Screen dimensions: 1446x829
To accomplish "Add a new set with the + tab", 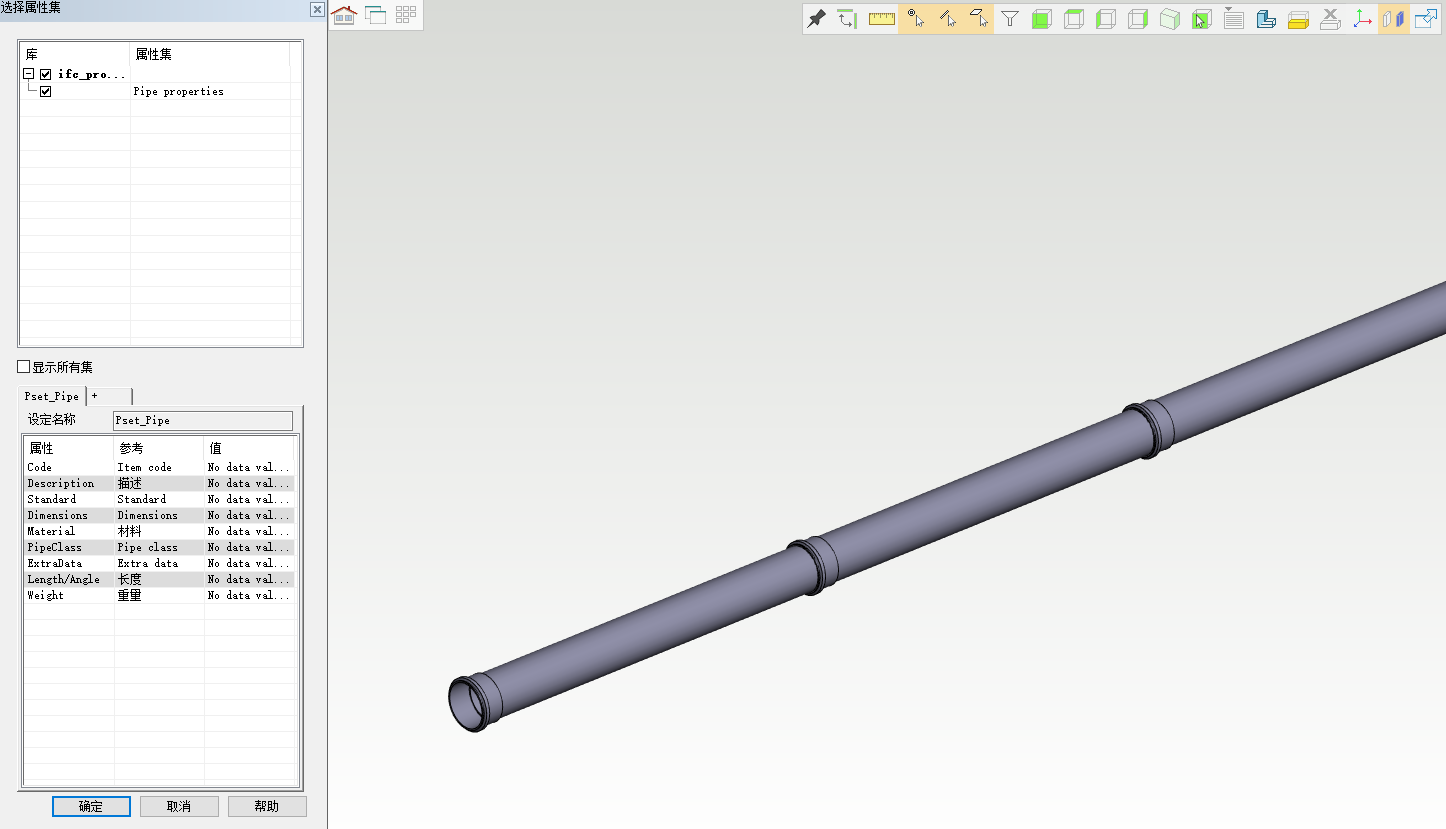I will coord(109,396).
